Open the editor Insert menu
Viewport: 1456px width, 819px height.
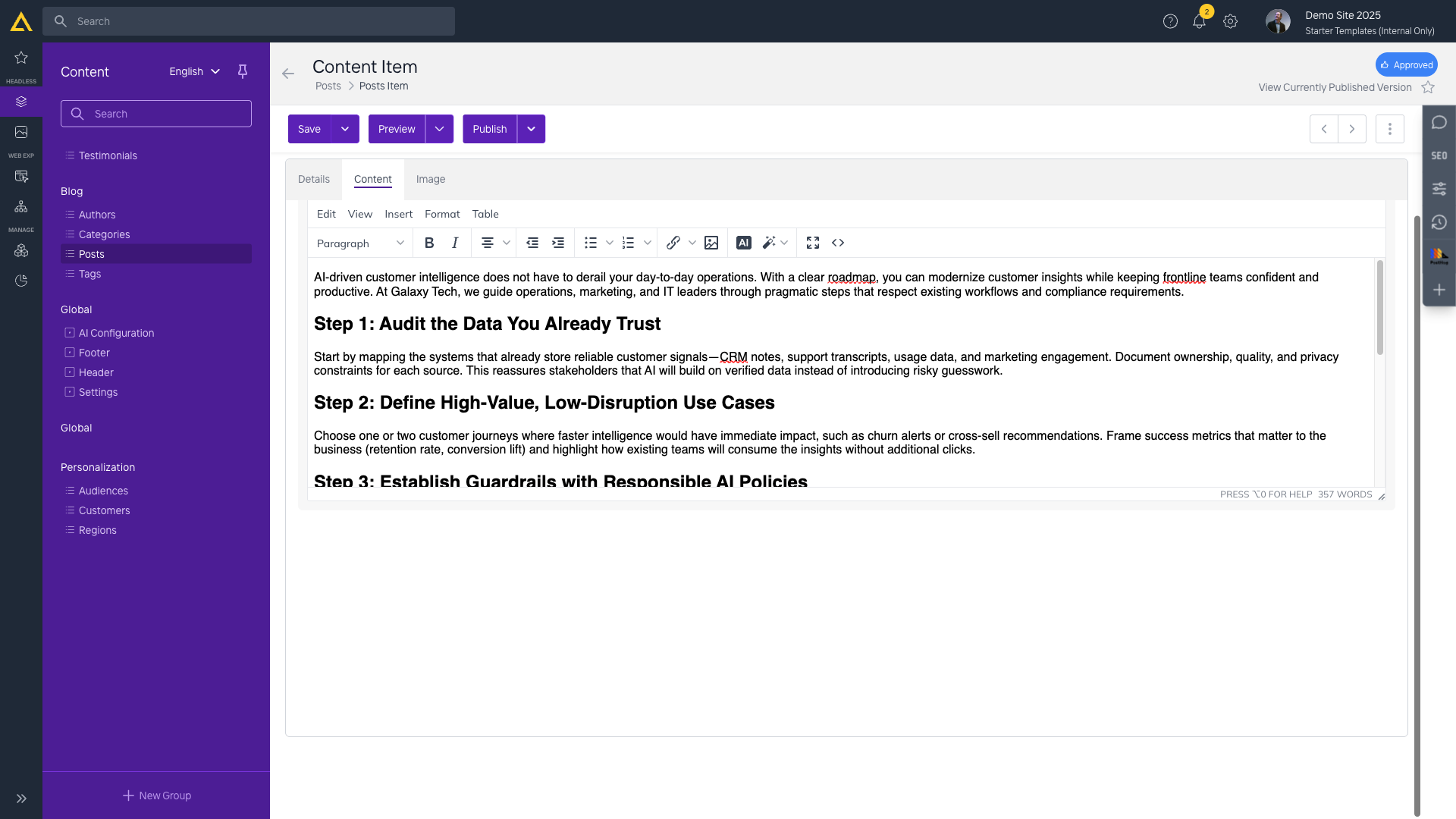399,214
